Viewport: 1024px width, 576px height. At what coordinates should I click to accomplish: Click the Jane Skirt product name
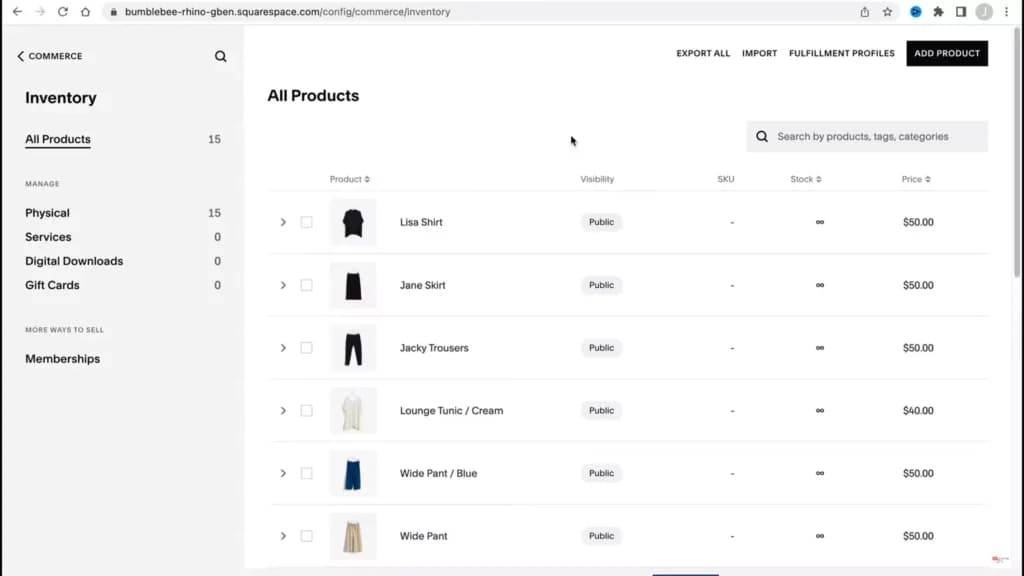[x=423, y=285]
